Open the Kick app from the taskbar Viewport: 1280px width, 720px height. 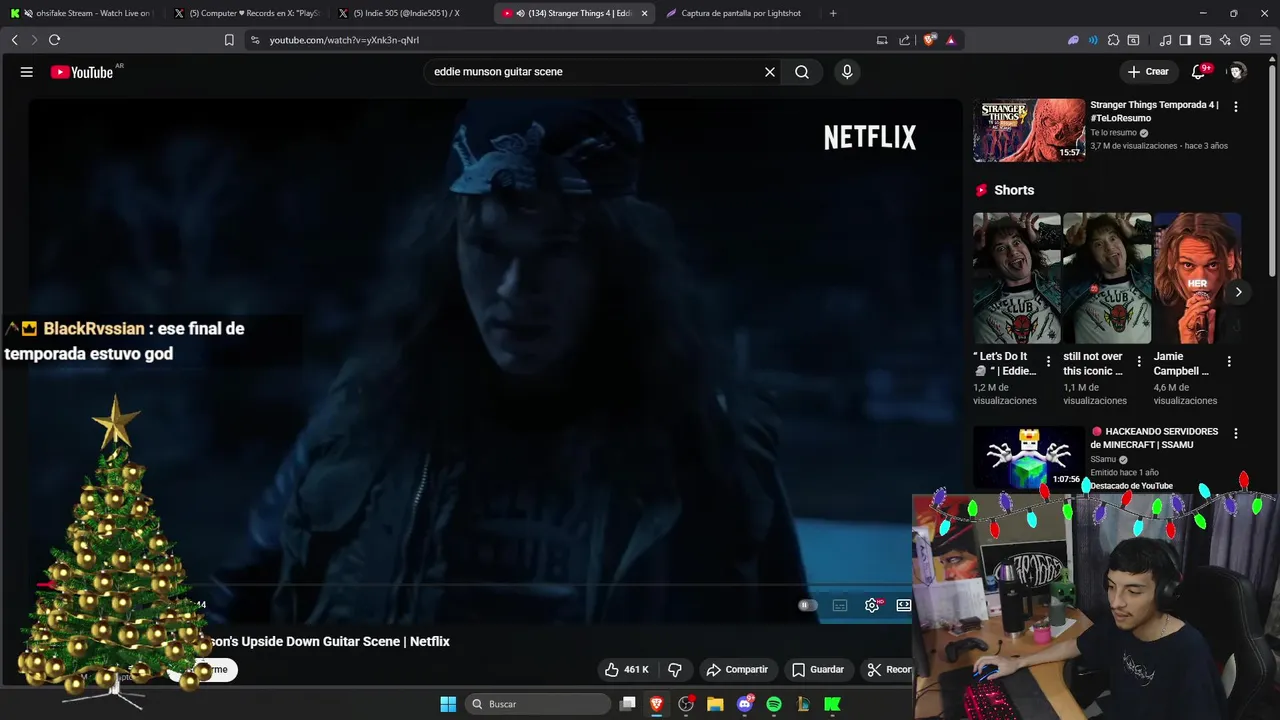832,704
